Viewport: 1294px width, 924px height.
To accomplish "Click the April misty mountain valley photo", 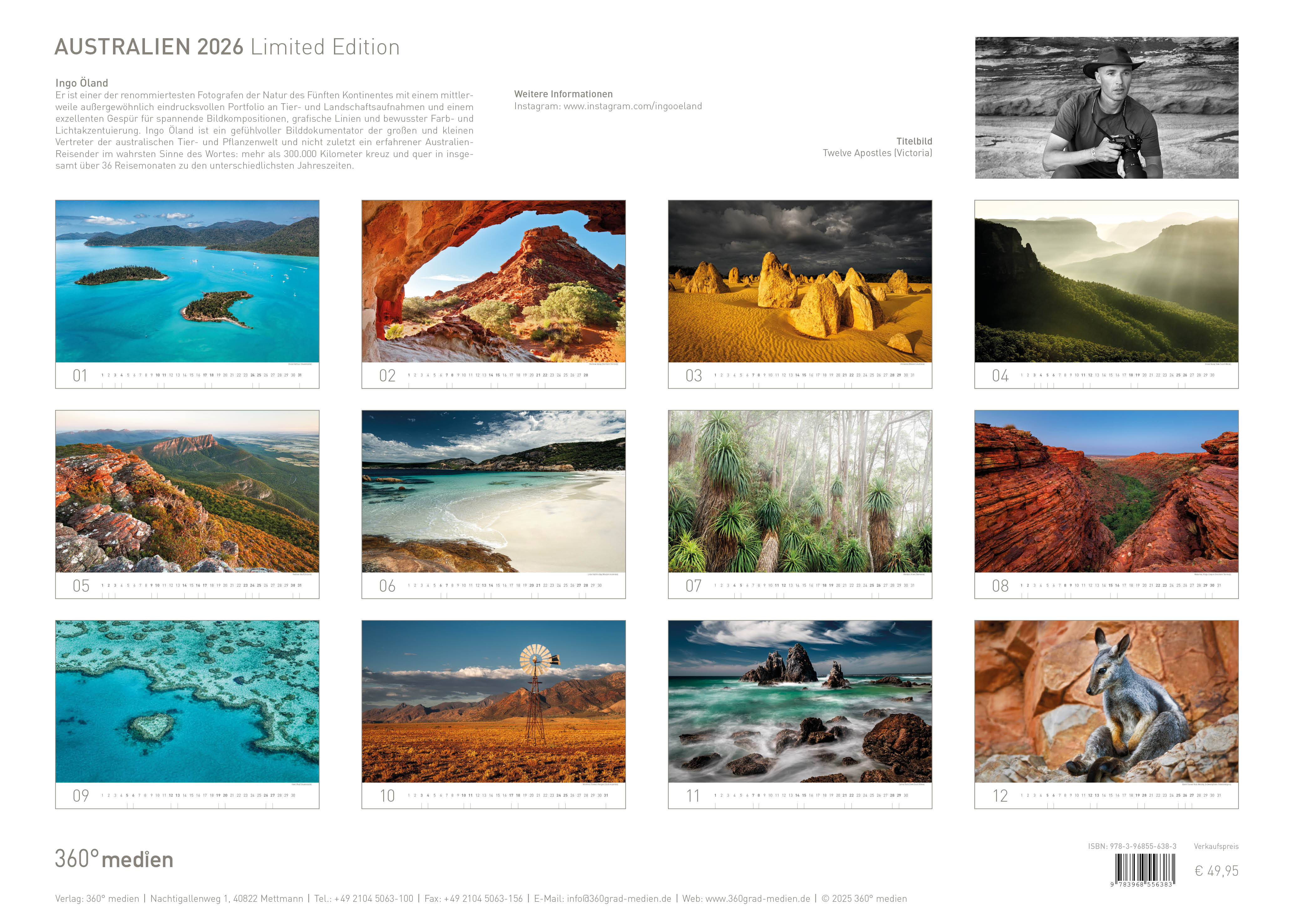I will [x=1106, y=280].
